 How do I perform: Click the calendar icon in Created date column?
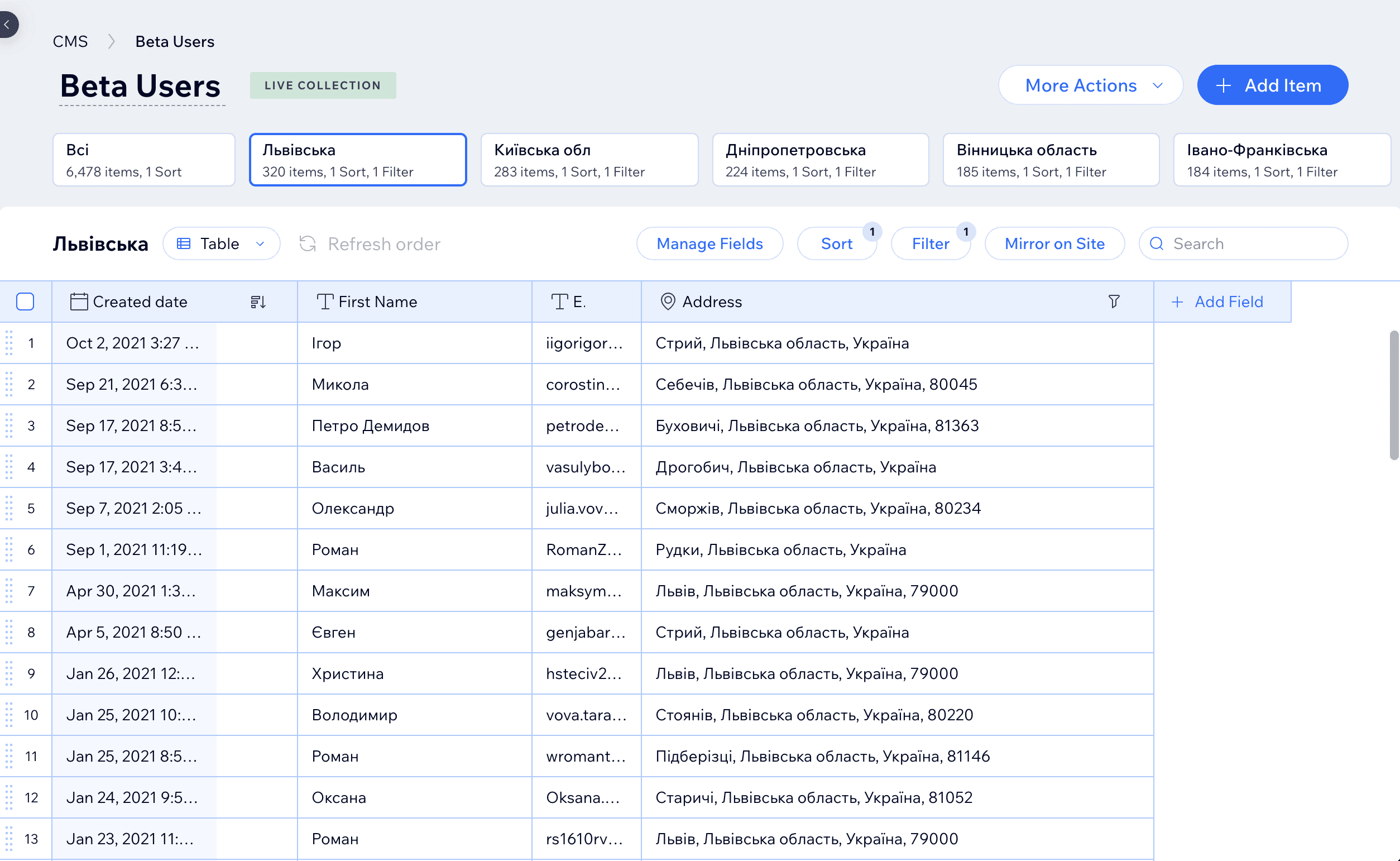click(x=79, y=301)
